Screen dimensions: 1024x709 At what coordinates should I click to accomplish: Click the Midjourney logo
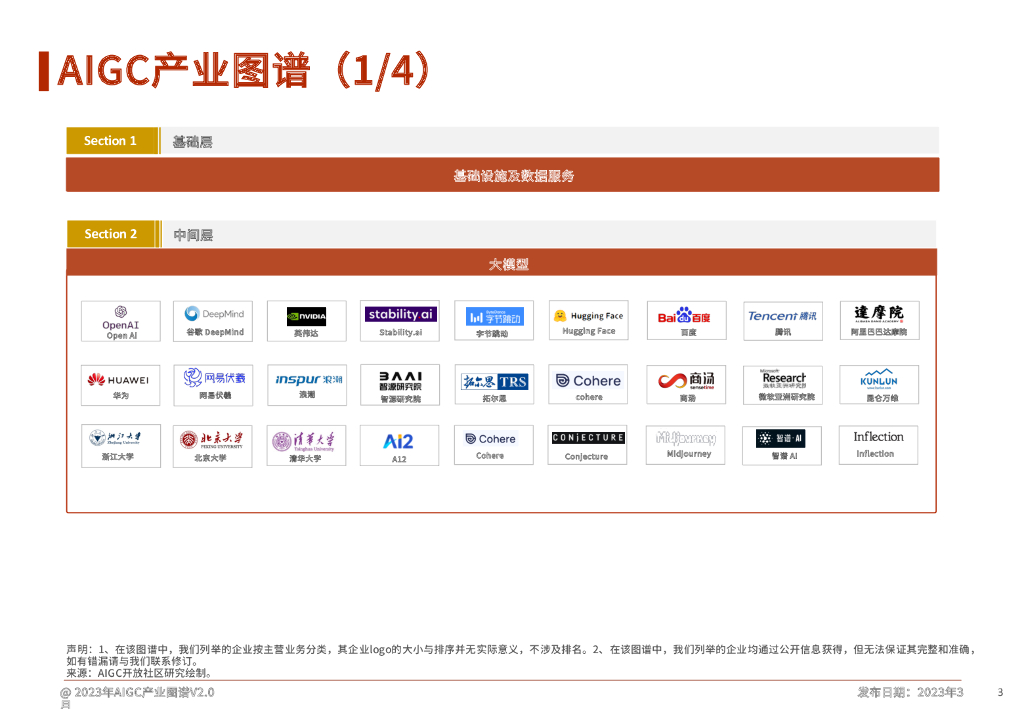click(x=686, y=439)
